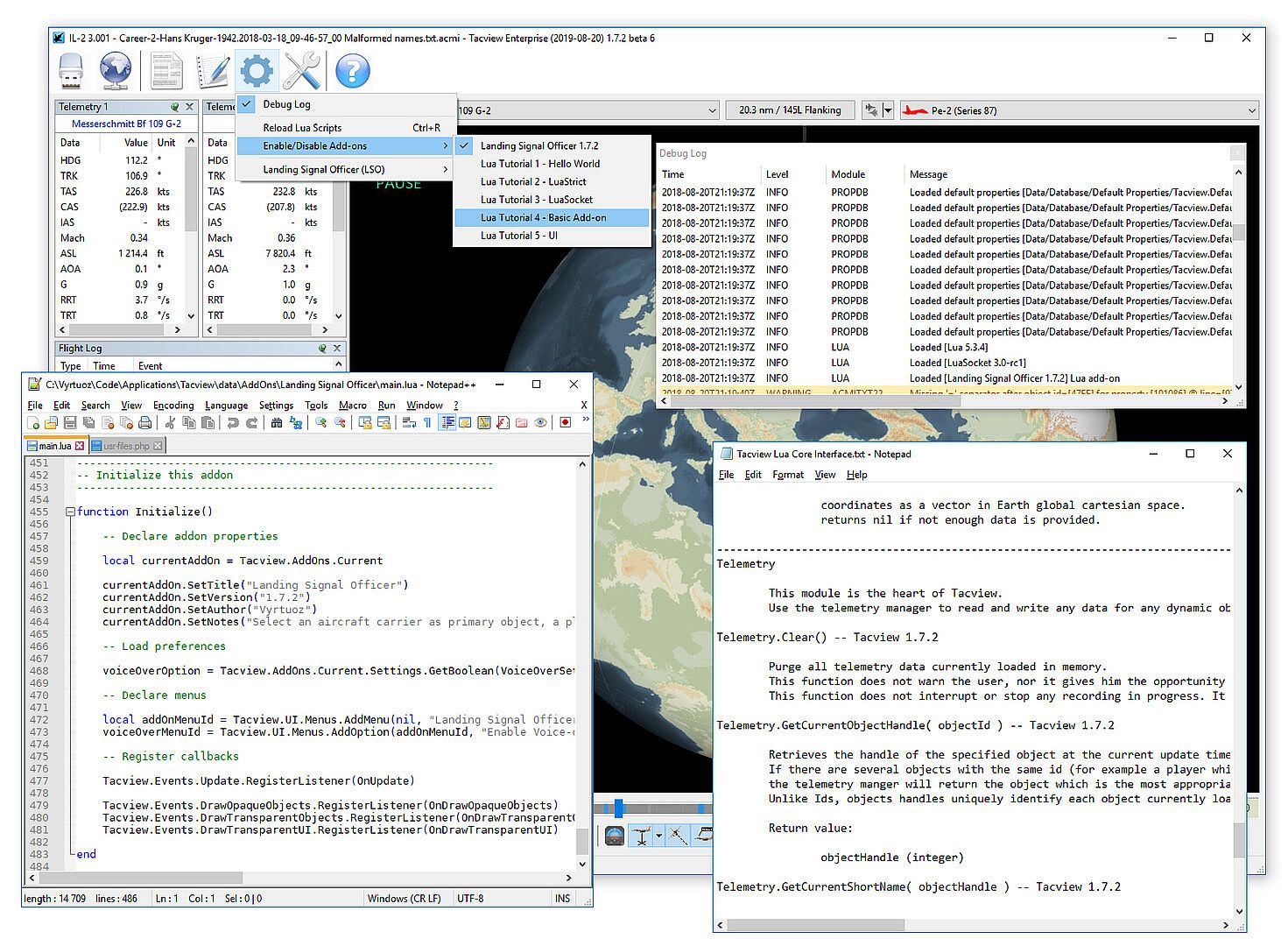Click the blue timeline playback position marker
Screen dimensions: 1288x946
click(618, 808)
